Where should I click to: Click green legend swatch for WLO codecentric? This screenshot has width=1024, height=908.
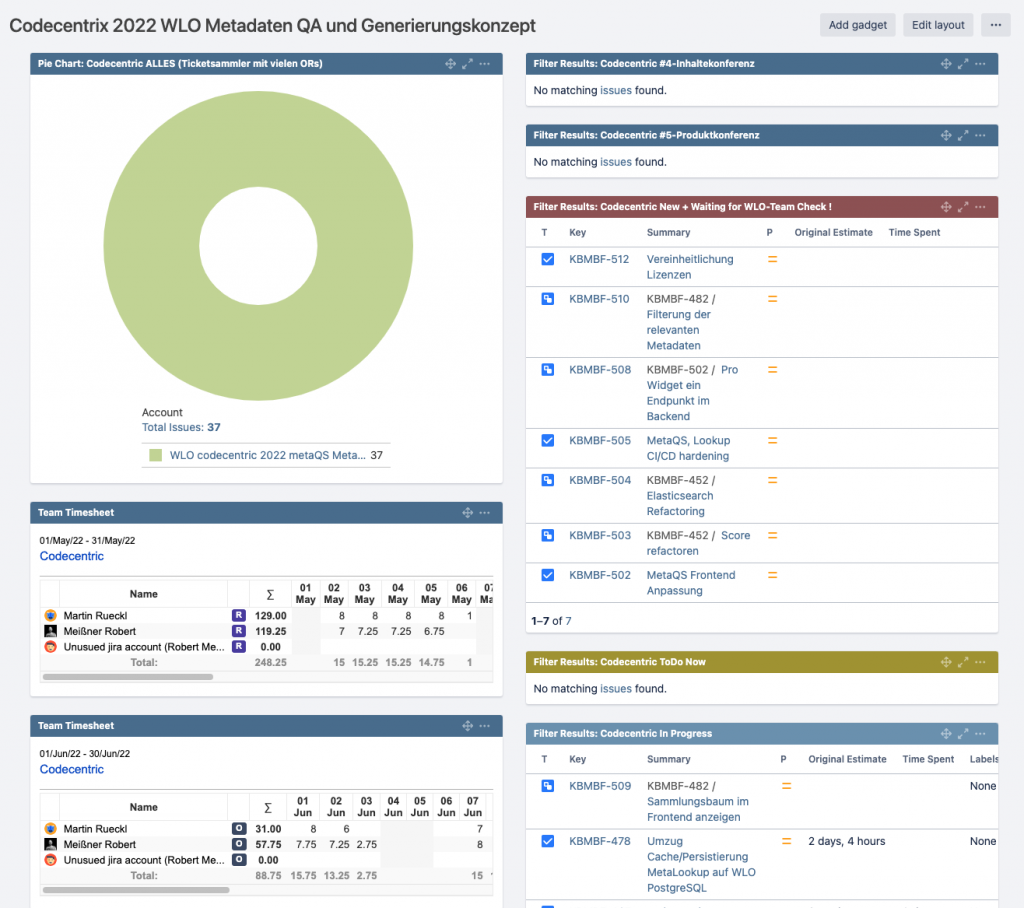156,455
